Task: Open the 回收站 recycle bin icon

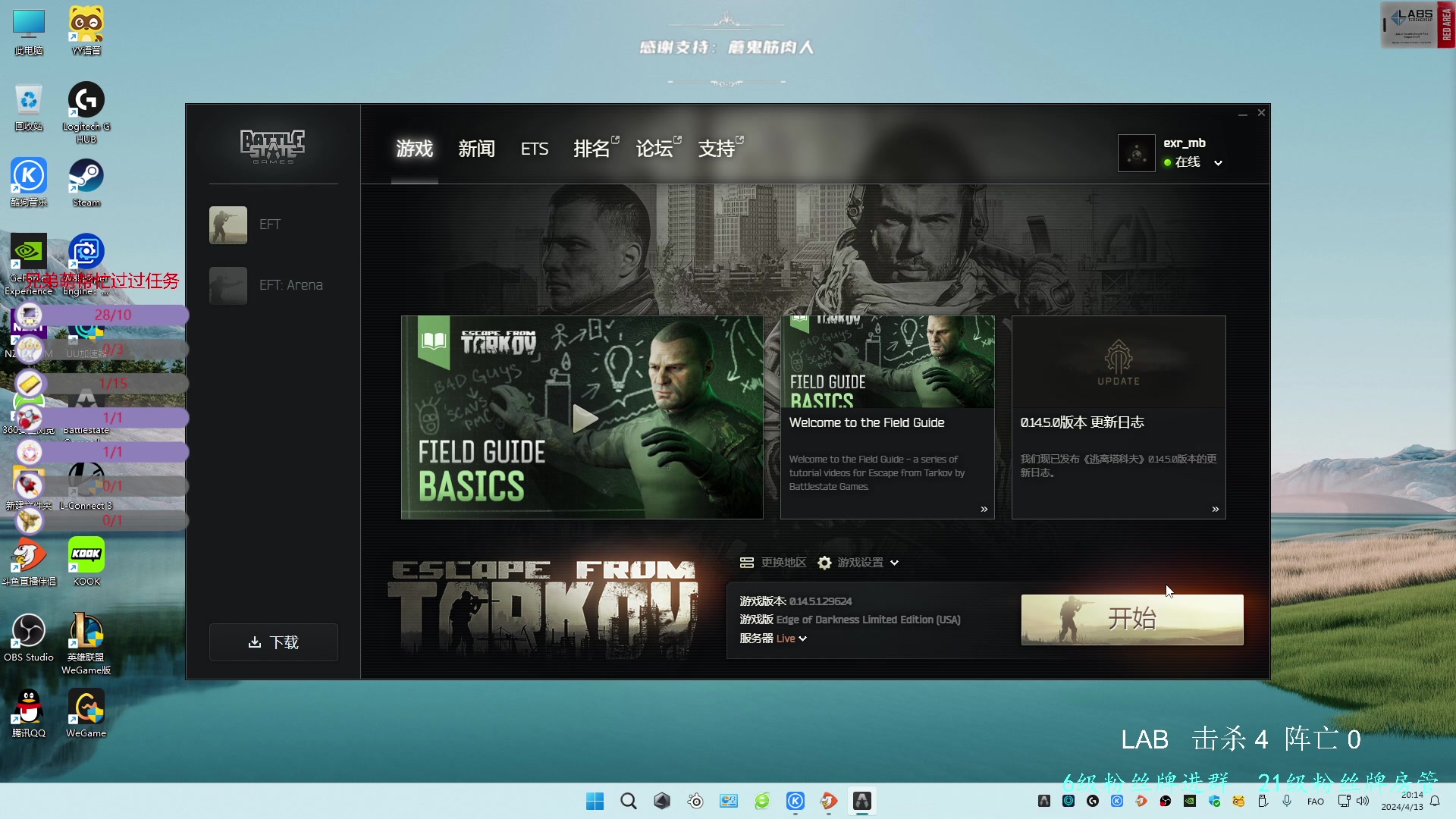Action: click(29, 108)
